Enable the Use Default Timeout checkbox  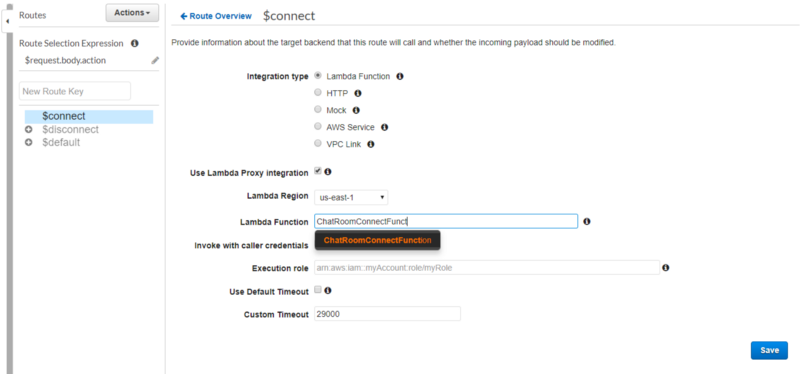(318, 290)
